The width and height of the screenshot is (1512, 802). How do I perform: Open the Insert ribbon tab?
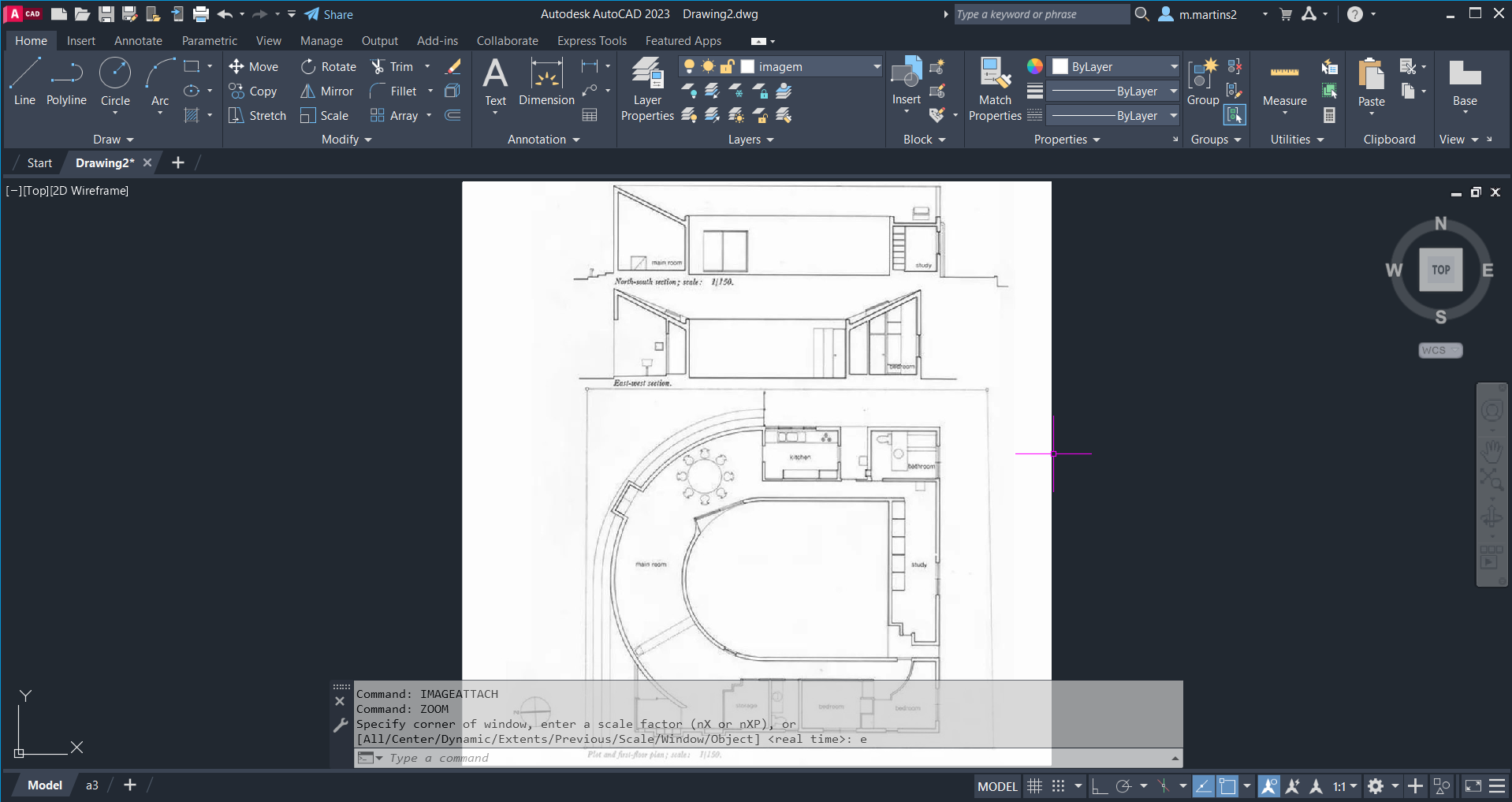[81, 41]
